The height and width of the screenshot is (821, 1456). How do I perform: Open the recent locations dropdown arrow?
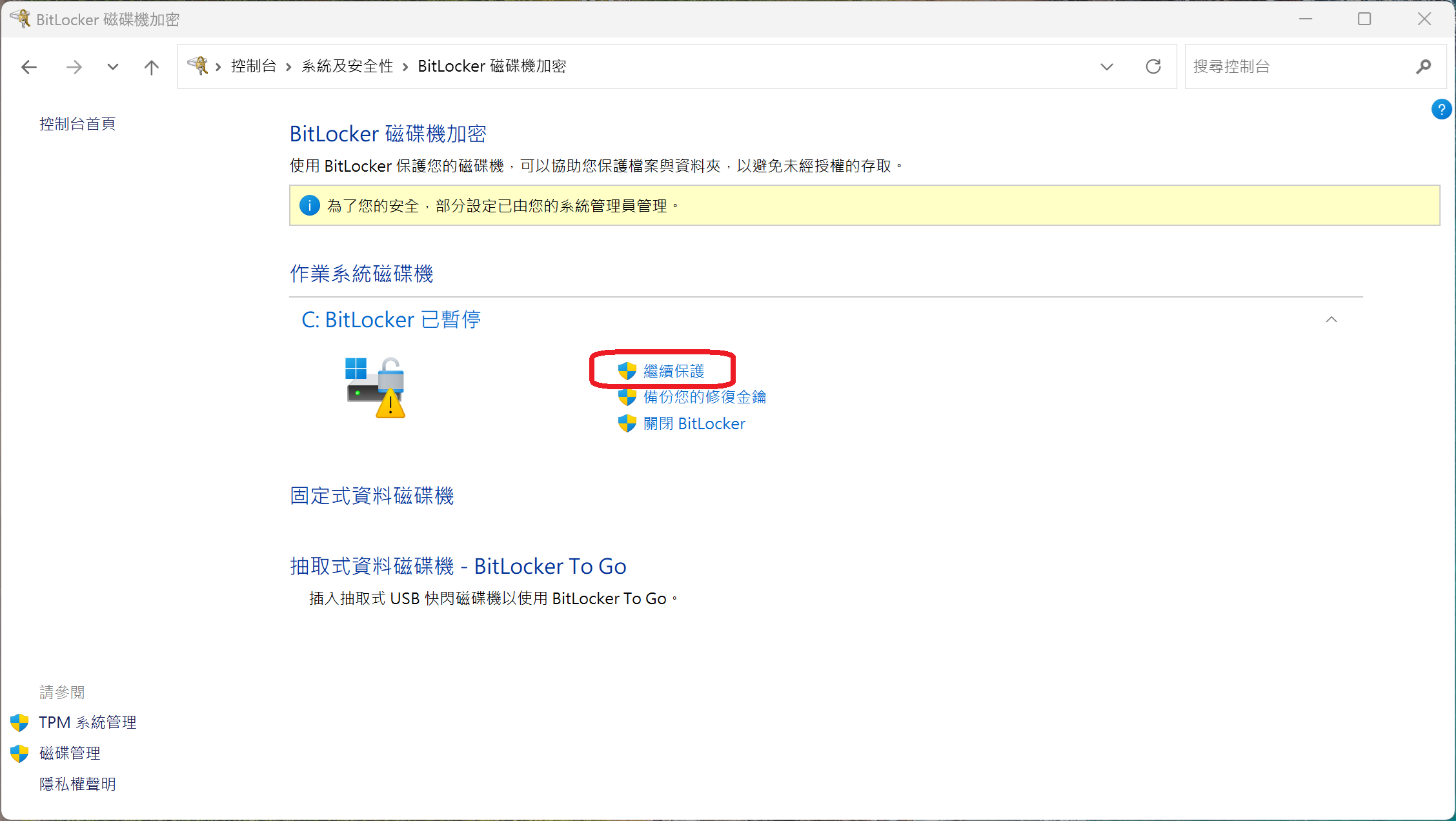[x=113, y=66]
